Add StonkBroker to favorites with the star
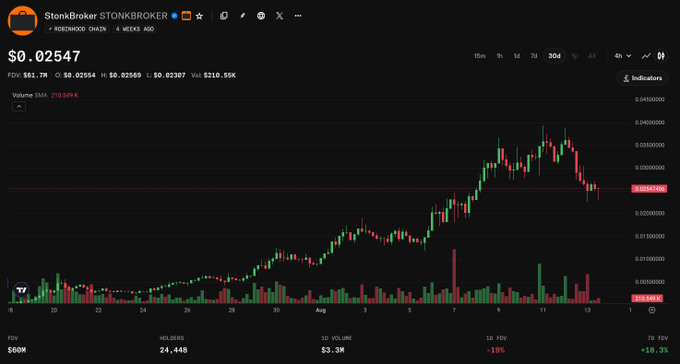Image resolution: width=680 pixels, height=364 pixels. (x=199, y=16)
